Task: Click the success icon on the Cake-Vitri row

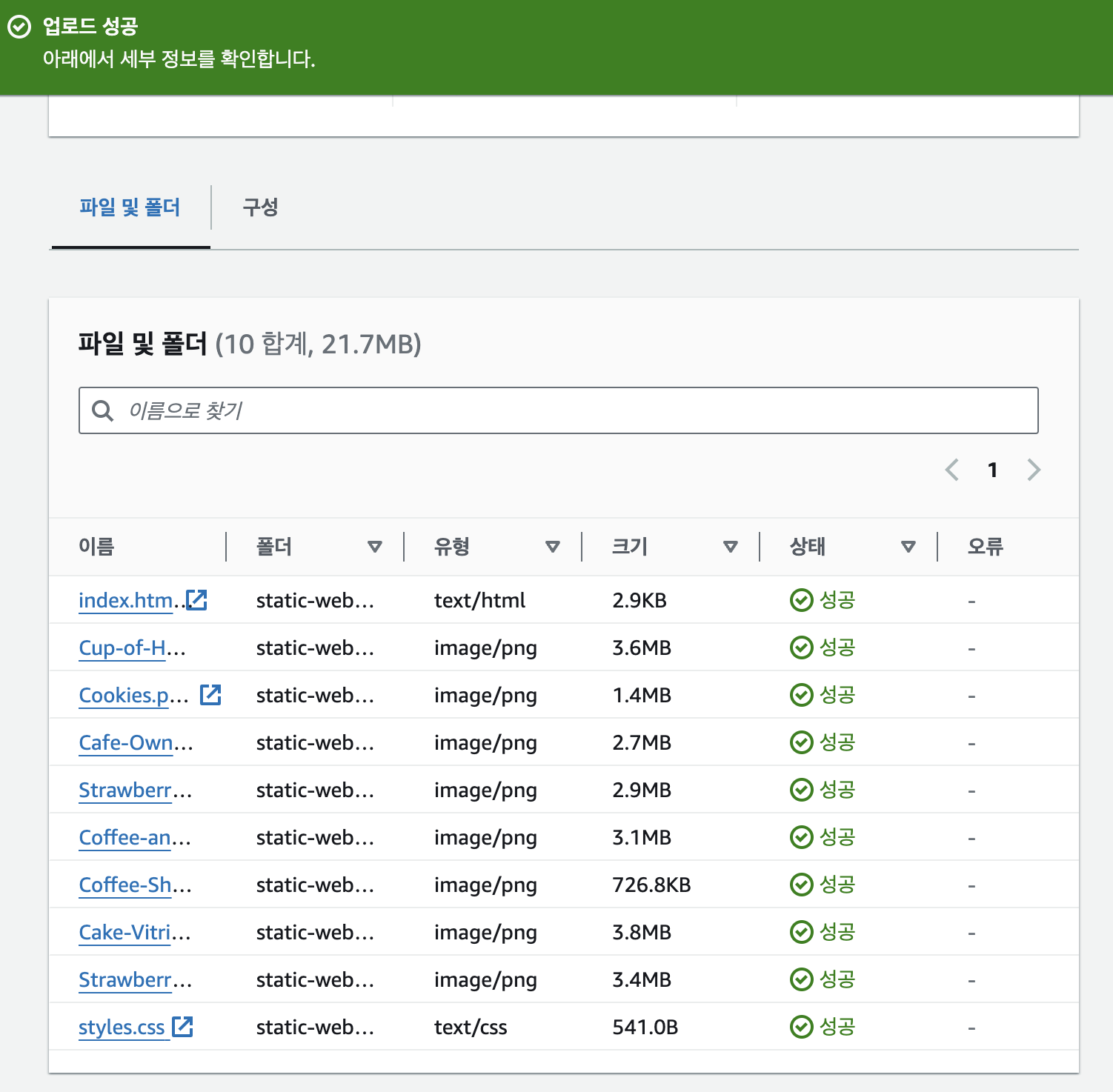Action: [801, 932]
